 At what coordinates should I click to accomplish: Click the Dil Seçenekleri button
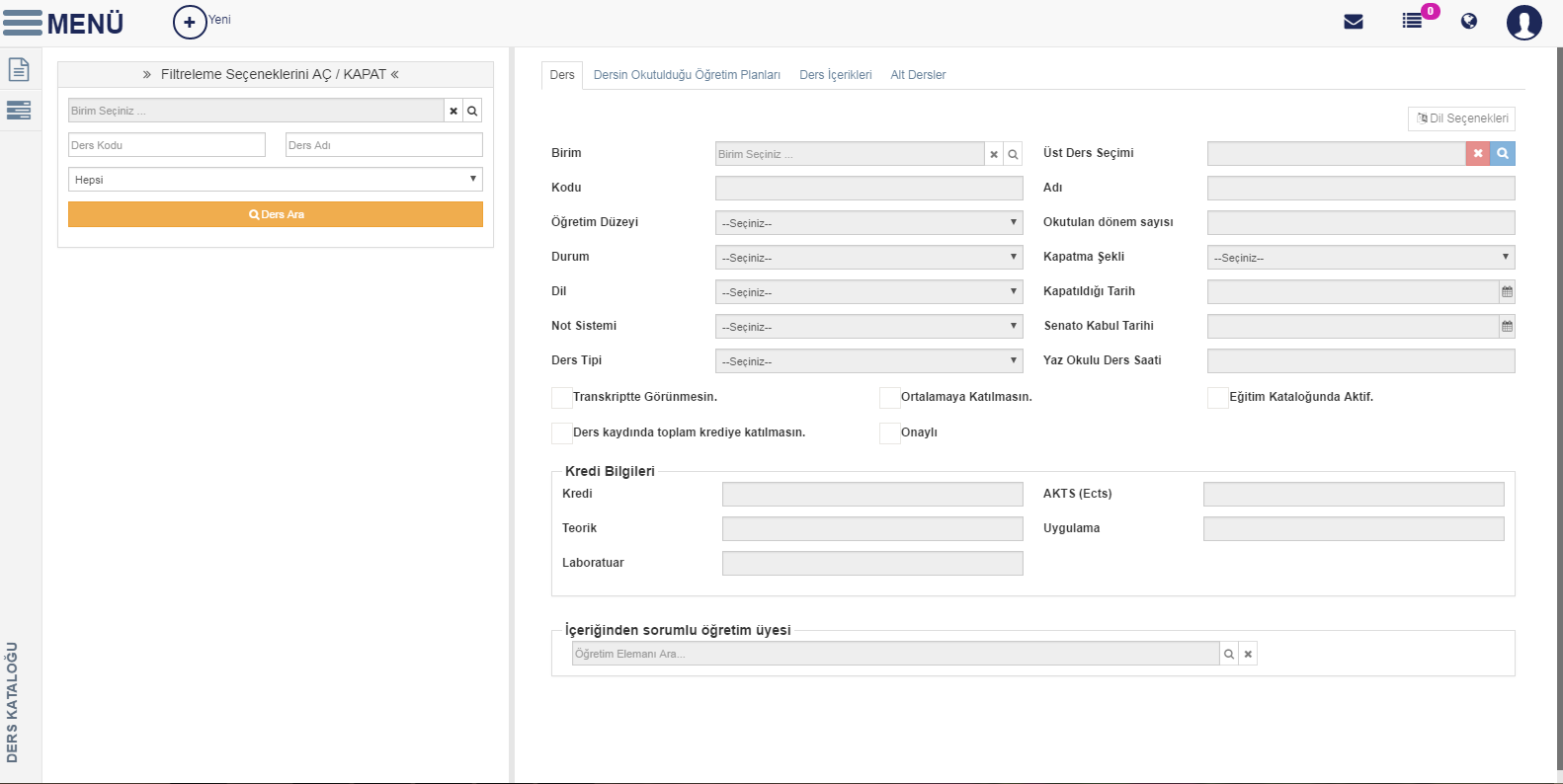[x=1461, y=118]
